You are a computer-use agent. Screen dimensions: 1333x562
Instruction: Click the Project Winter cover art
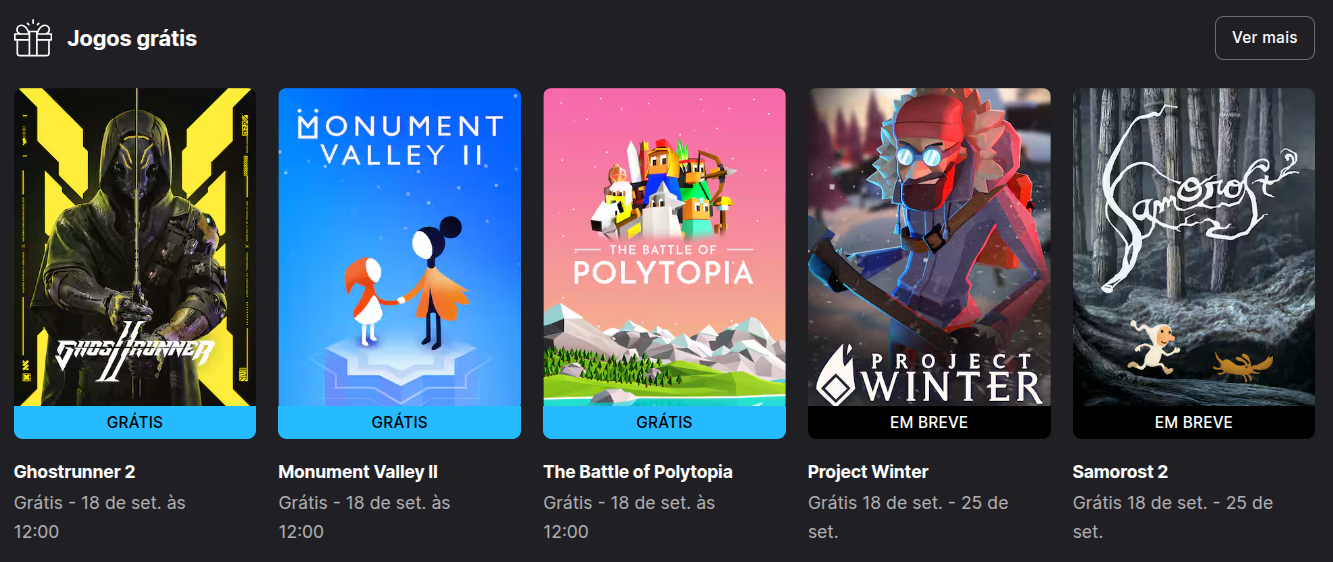929,247
